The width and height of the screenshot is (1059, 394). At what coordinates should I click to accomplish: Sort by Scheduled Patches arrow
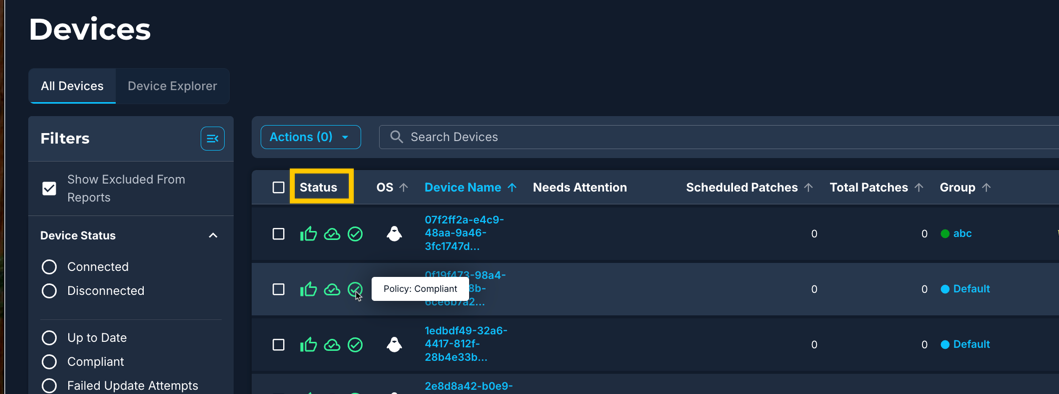click(808, 188)
